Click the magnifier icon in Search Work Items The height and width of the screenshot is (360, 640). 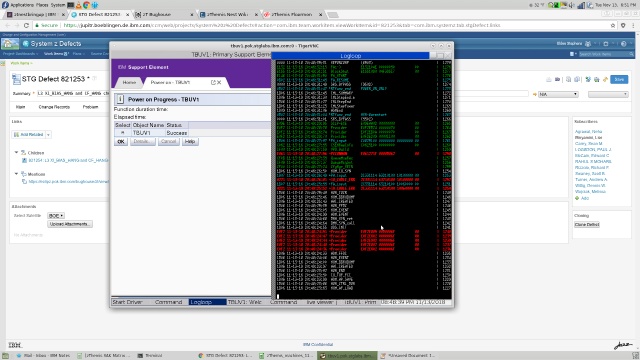click(x=631, y=54)
